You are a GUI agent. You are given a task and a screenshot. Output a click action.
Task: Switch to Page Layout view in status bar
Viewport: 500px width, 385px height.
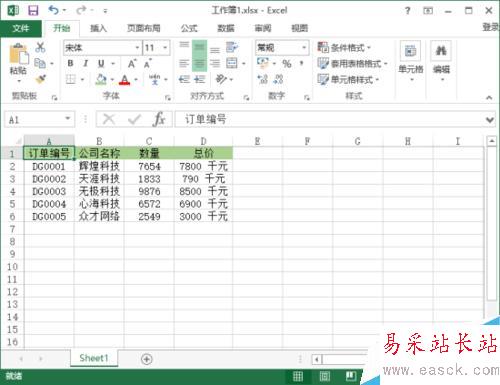tap(324, 377)
